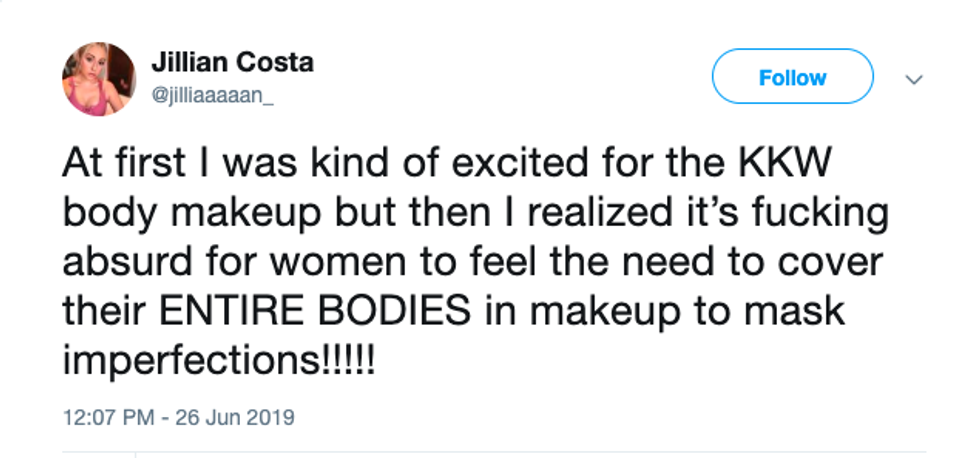Open the Jillian Costa display name link
This screenshot has height=458, width=980.
coord(232,62)
